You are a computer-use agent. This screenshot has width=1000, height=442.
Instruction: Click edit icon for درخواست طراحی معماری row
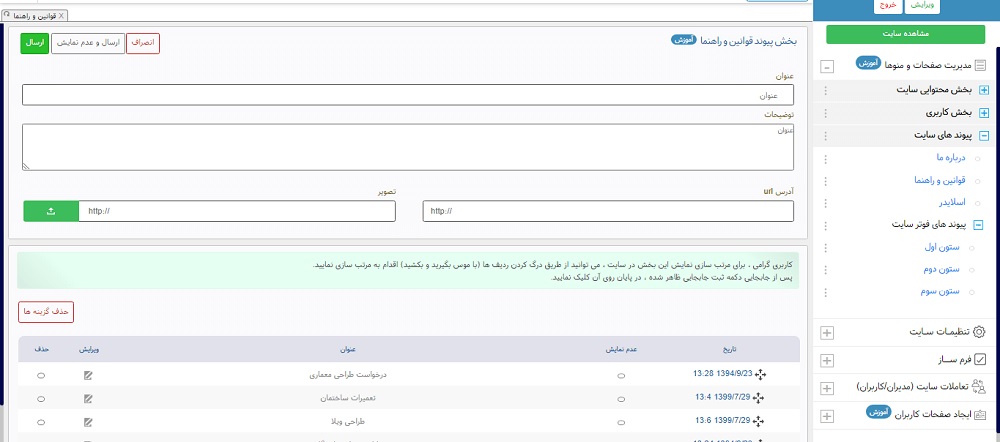pyautogui.click(x=88, y=375)
